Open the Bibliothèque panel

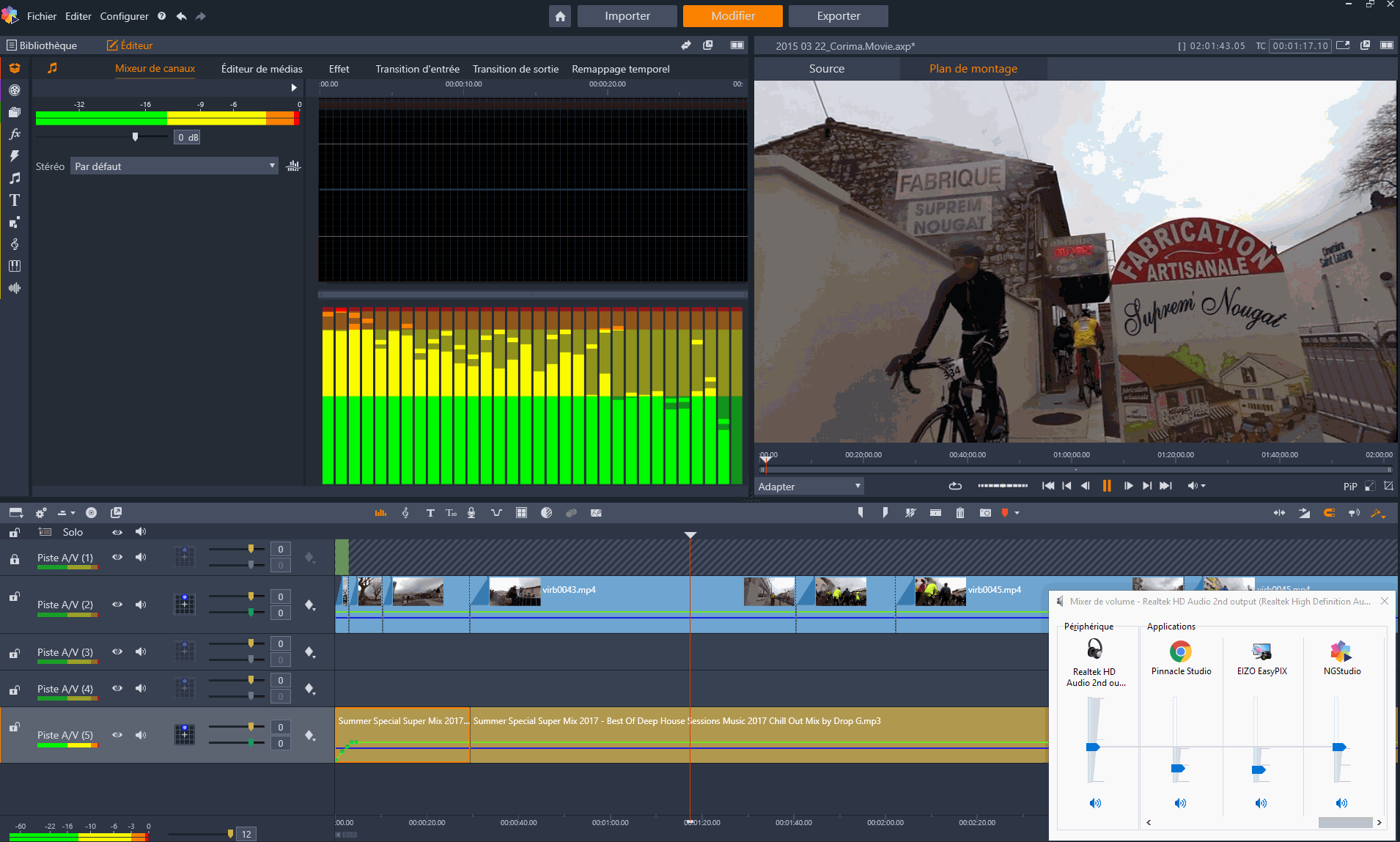[x=42, y=45]
